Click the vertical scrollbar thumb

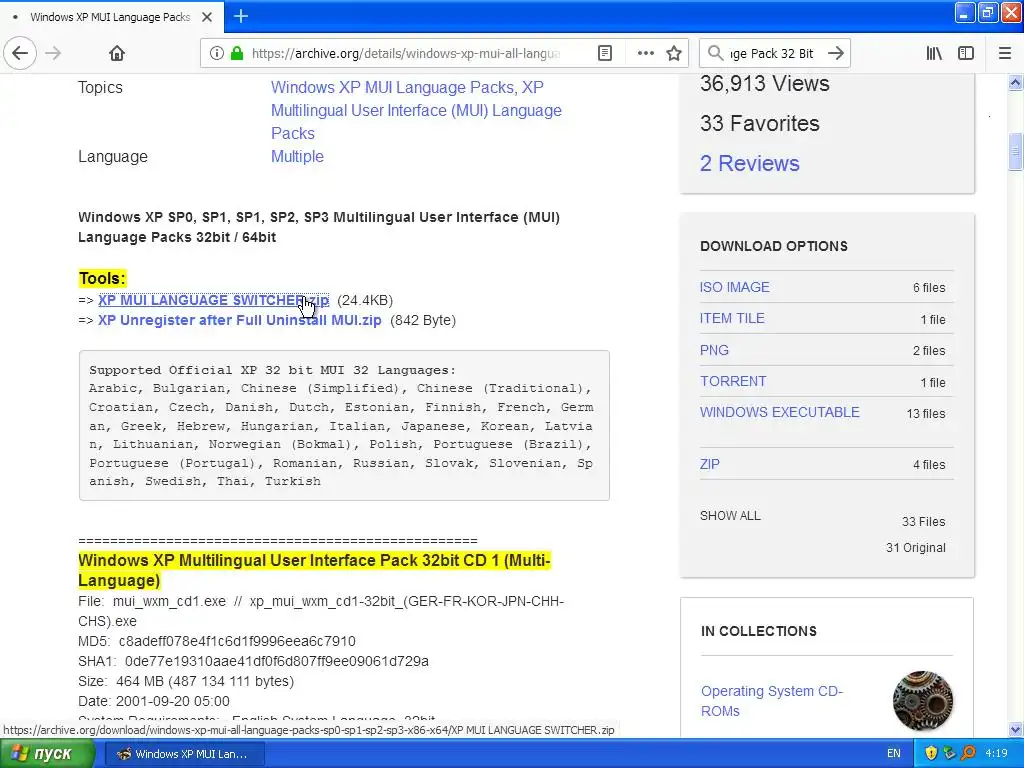click(1015, 152)
